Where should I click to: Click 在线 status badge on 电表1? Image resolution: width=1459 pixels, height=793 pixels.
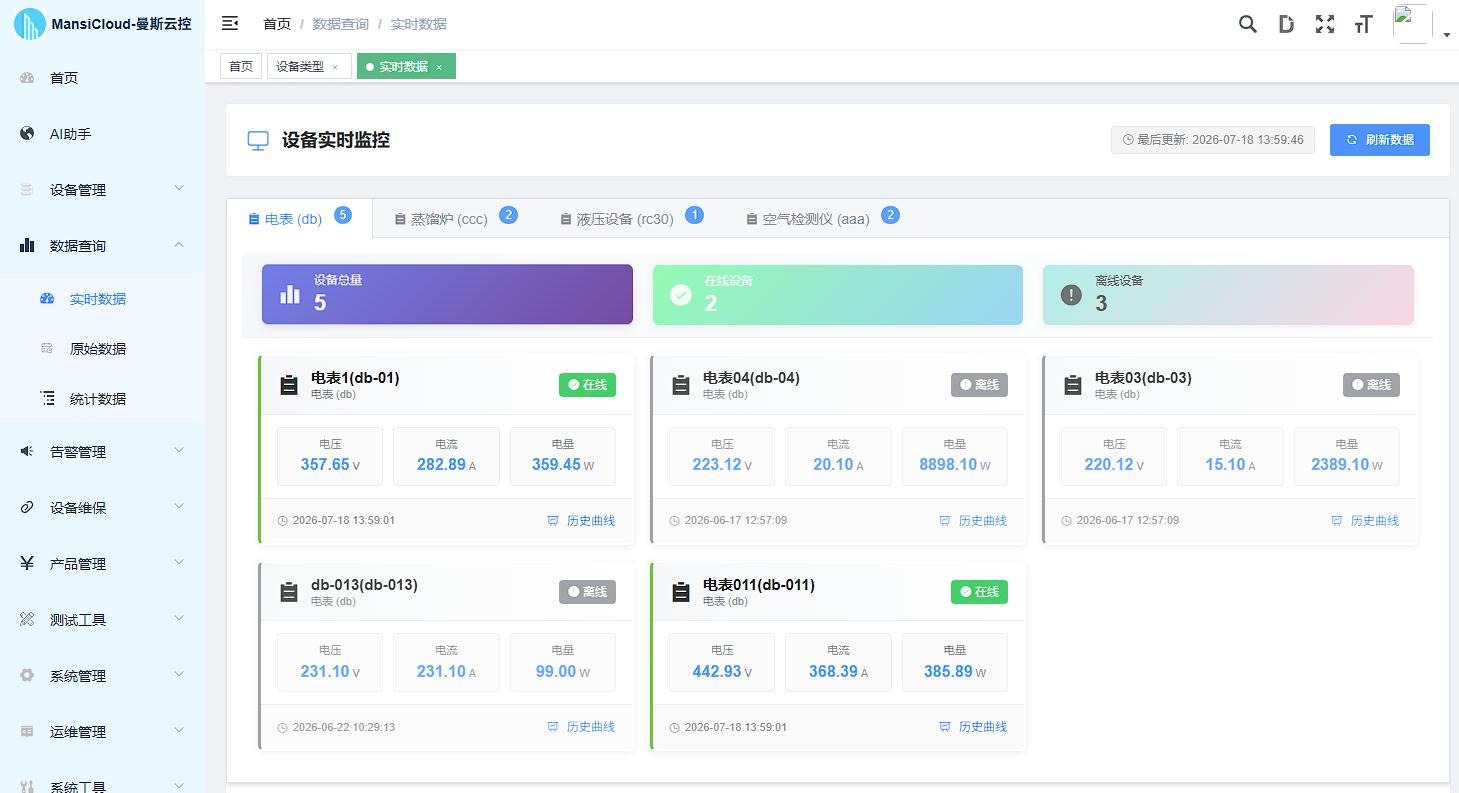tap(587, 385)
